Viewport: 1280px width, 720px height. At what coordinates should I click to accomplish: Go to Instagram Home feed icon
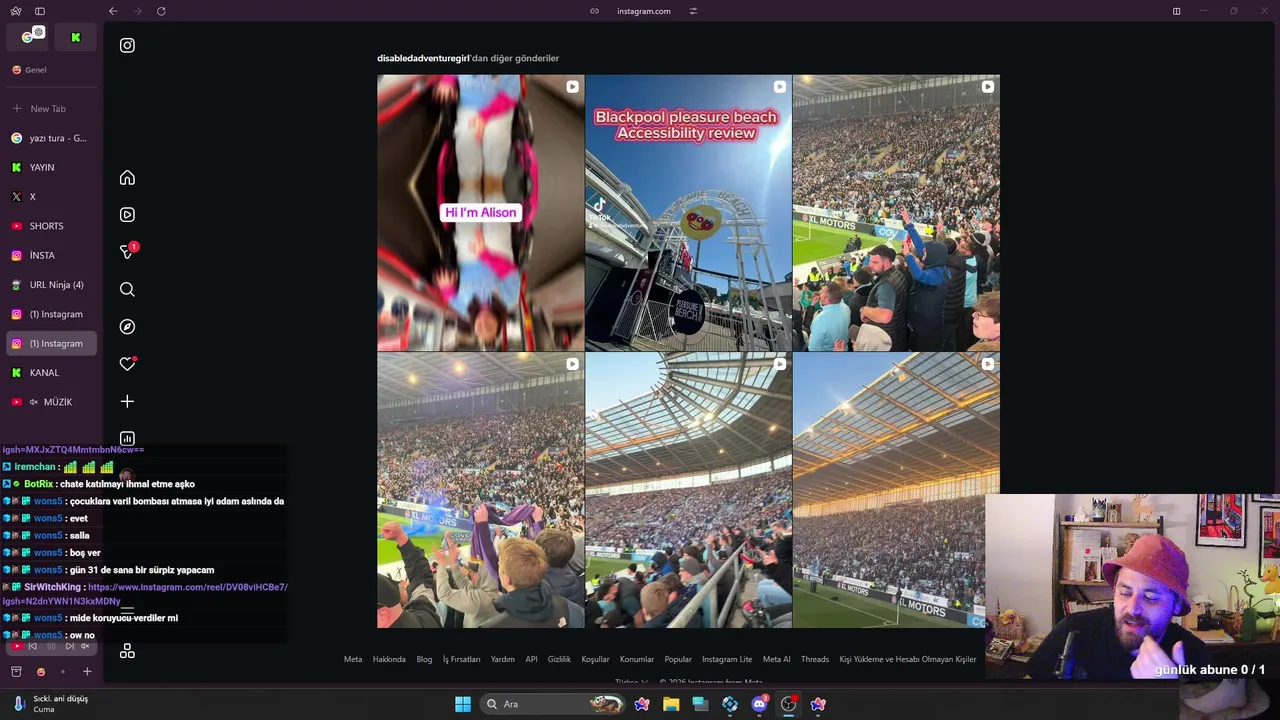pyautogui.click(x=127, y=178)
